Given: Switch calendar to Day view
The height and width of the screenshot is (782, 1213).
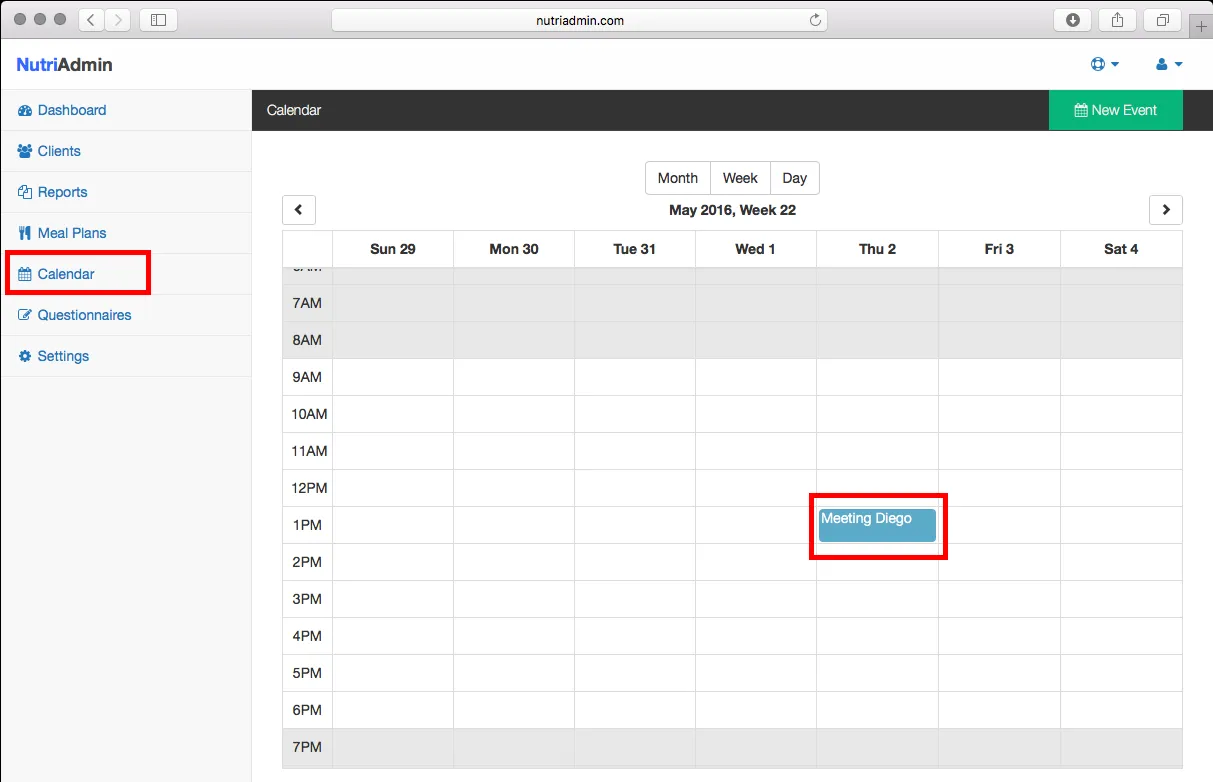Looking at the screenshot, I should tap(794, 178).
